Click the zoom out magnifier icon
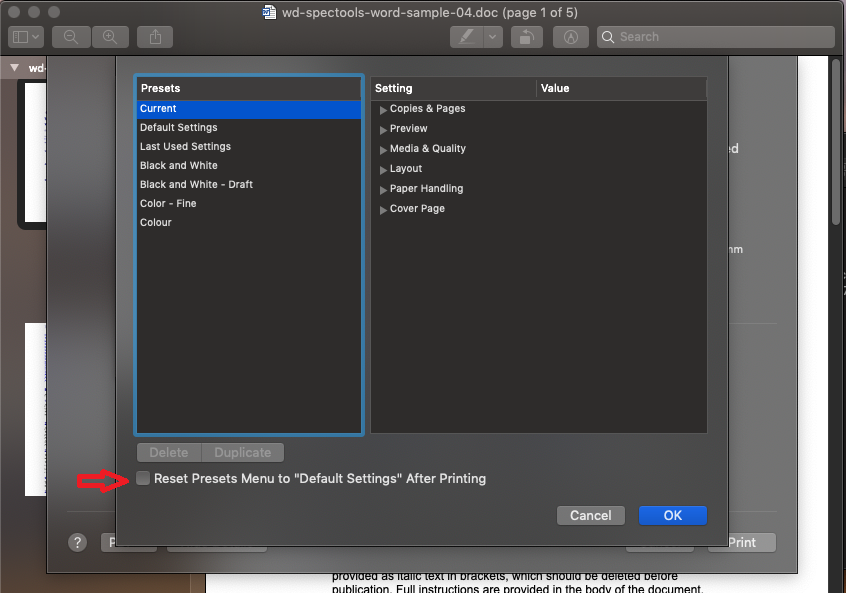The image size is (846, 593). coord(71,37)
